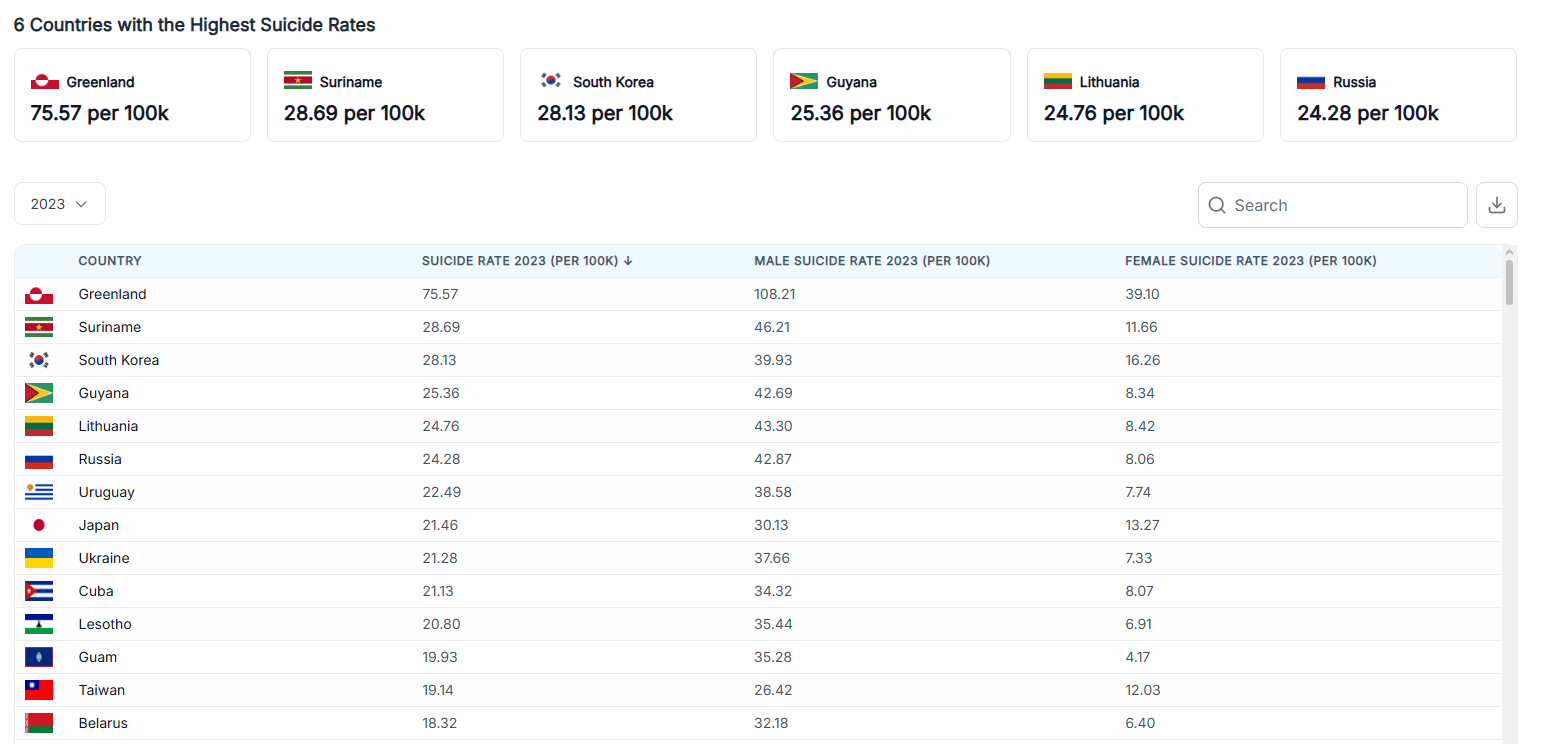Sort by Suicide Rate 2023 column header
Image resolution: width=1561 pixels, height=744 pixels.
point(527,261)
